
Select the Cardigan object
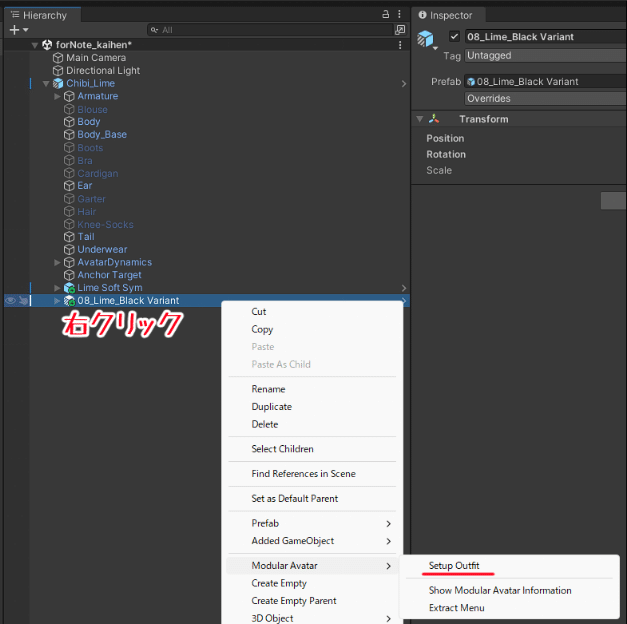click(98, 173)
